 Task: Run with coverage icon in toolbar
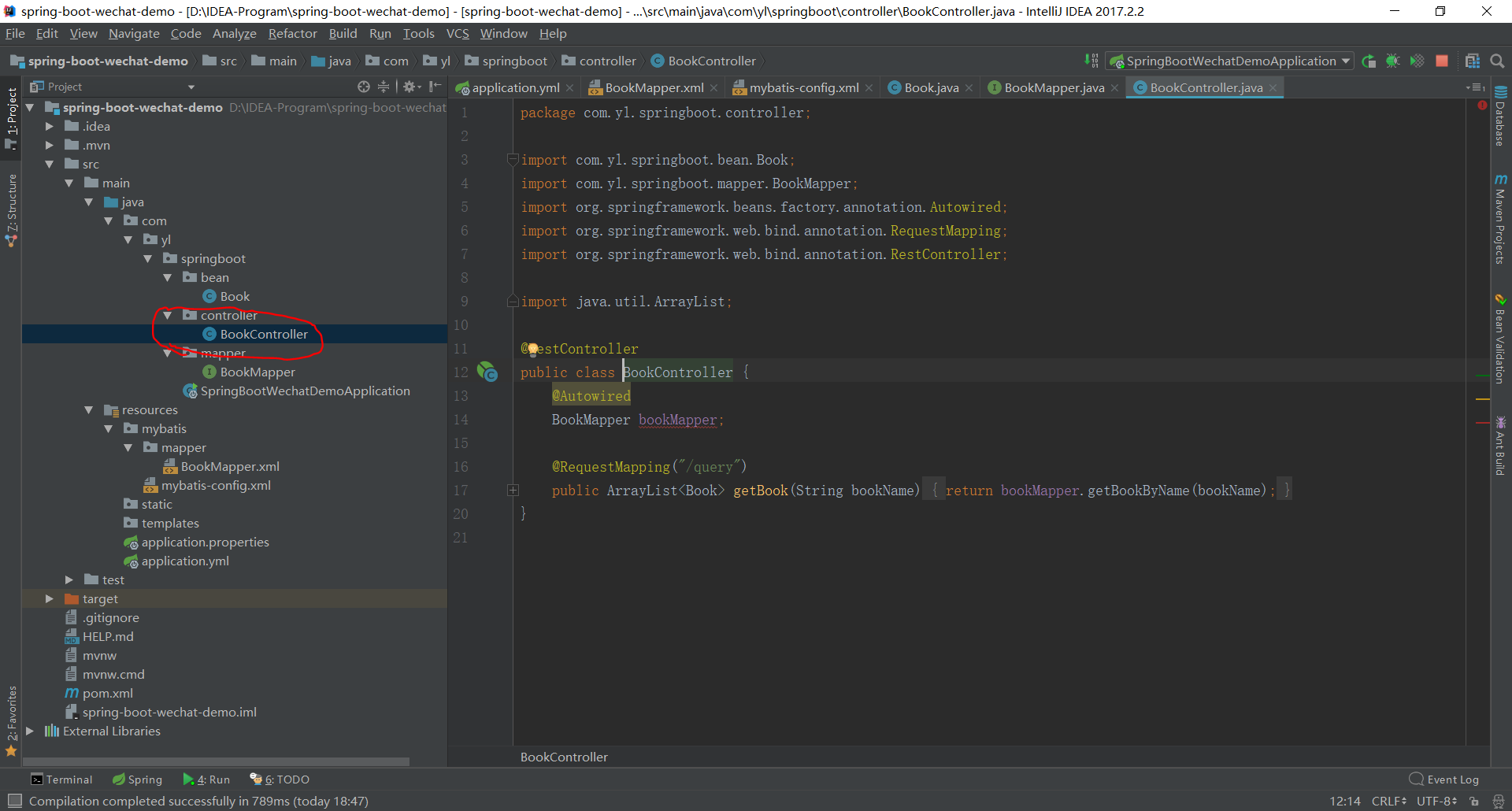(1417, 61)
